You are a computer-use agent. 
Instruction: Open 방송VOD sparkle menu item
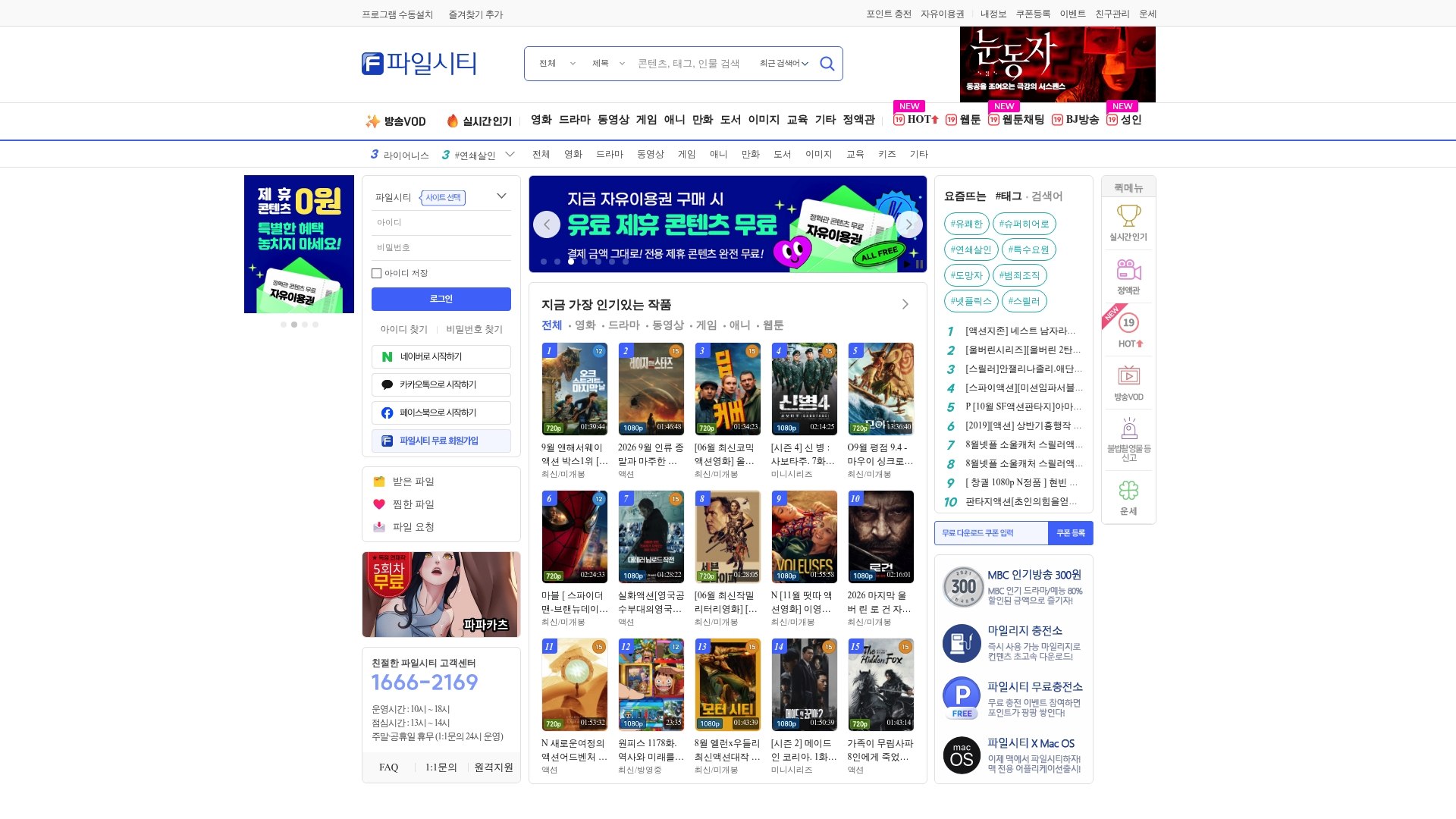[x=395, y=121]
